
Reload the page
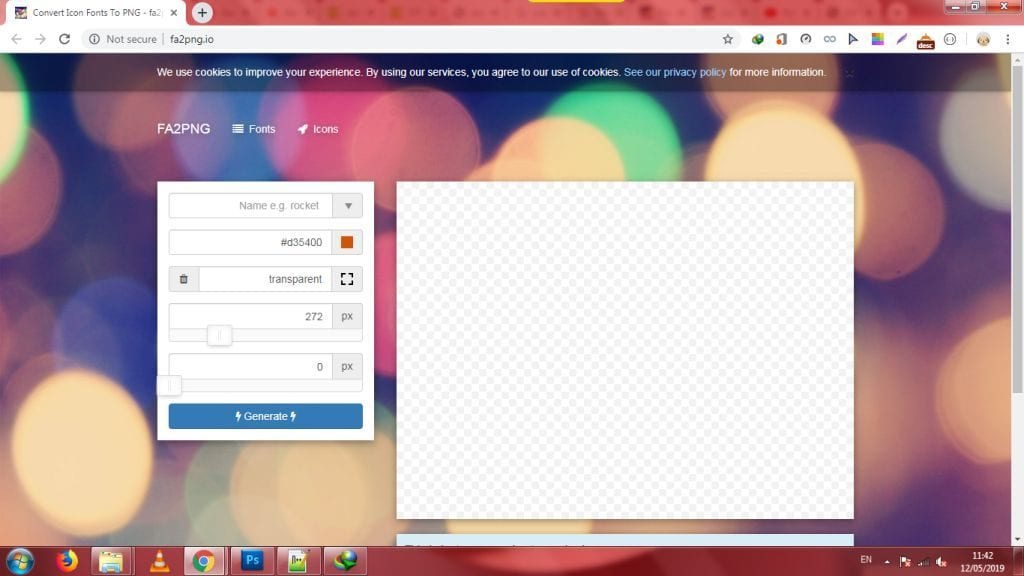click(64, 39)
